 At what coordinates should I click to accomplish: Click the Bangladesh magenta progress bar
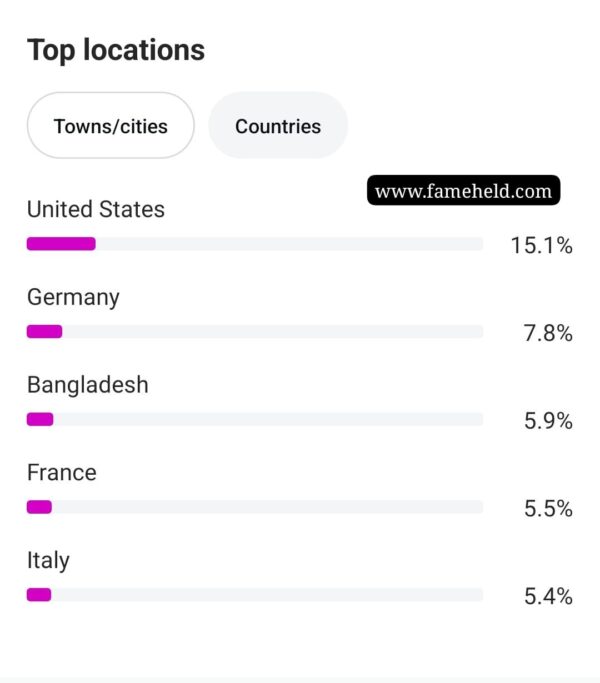point(40,419)
